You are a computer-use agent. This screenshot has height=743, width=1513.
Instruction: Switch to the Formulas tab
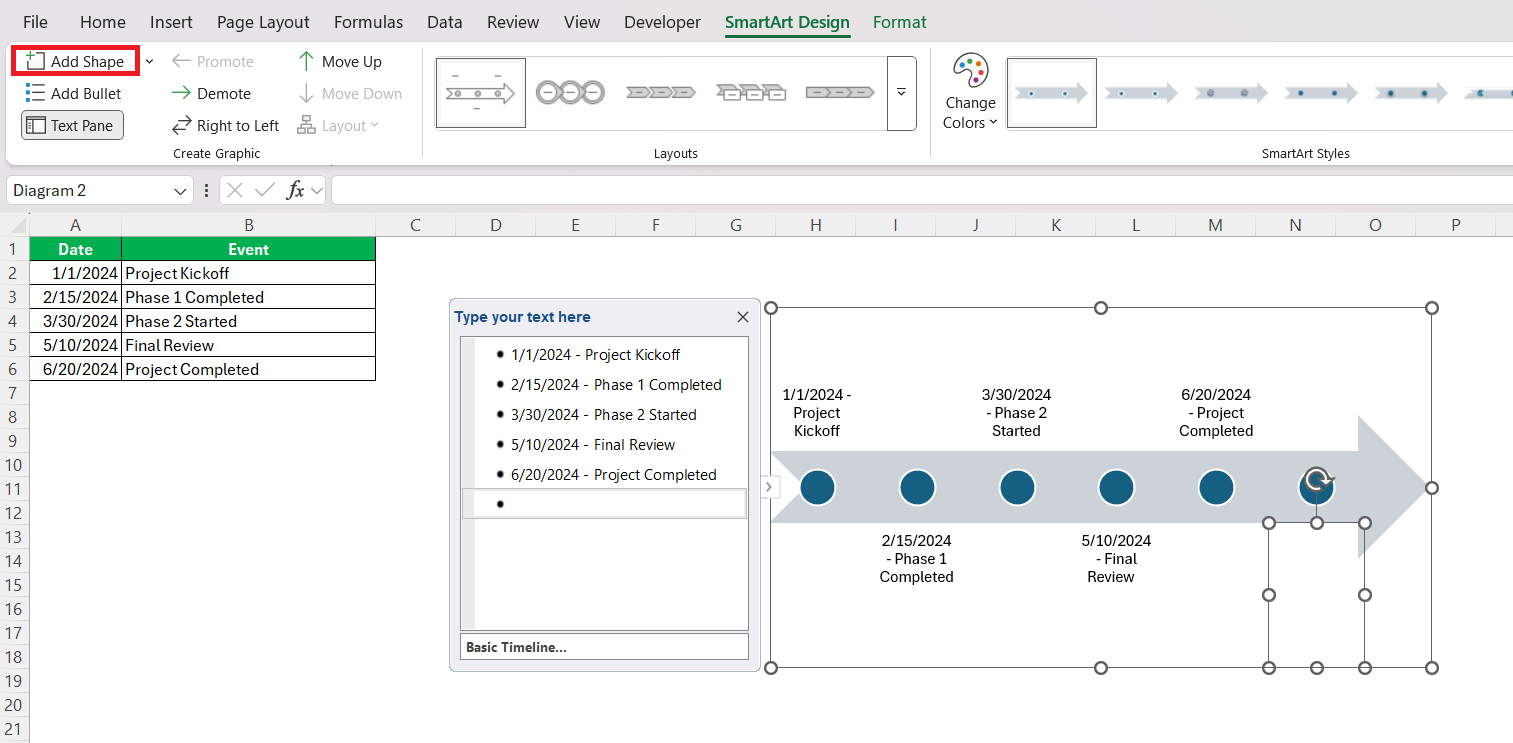[x=369, y=22]
